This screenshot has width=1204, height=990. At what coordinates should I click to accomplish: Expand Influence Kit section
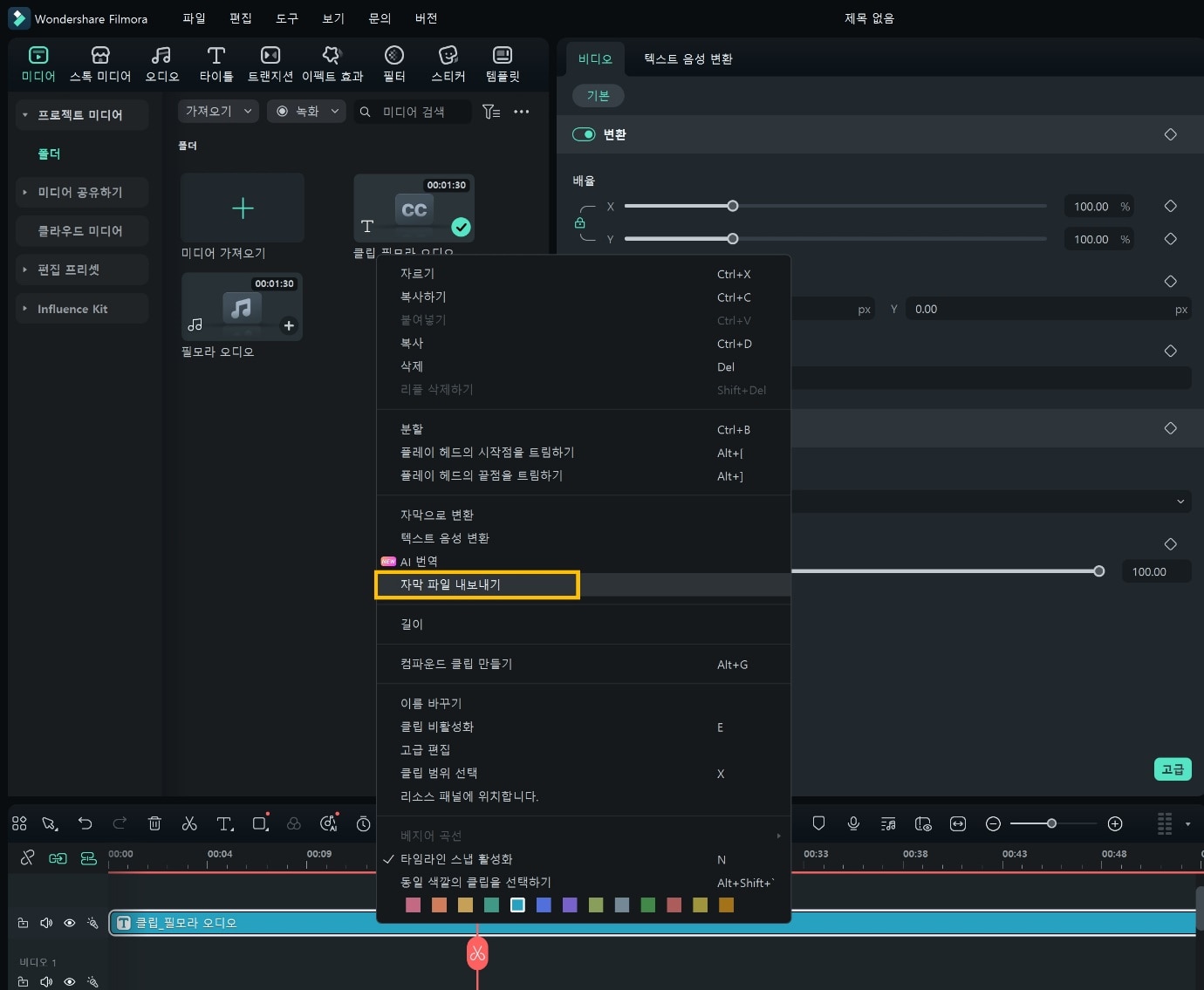(x=24, y=309)
